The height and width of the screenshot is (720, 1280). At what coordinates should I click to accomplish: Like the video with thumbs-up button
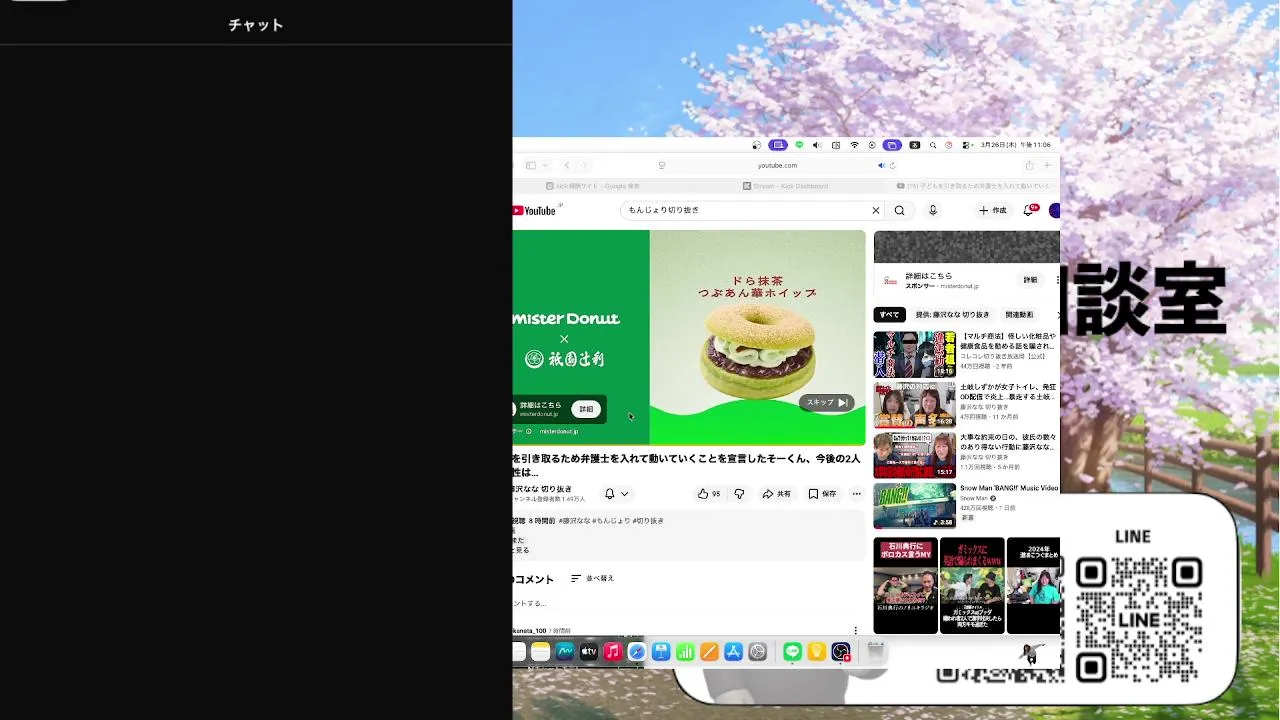[709, 494]
